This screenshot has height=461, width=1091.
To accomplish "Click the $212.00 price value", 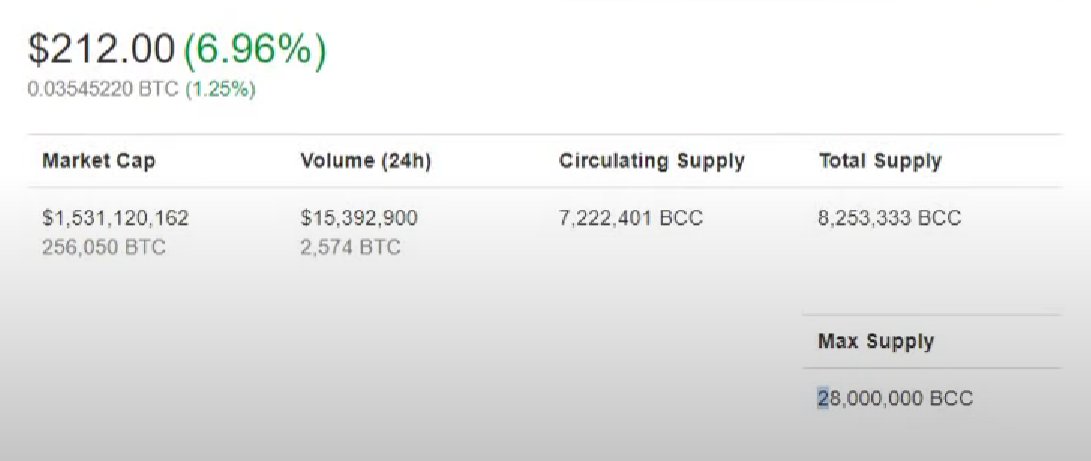I will [101, 50].
